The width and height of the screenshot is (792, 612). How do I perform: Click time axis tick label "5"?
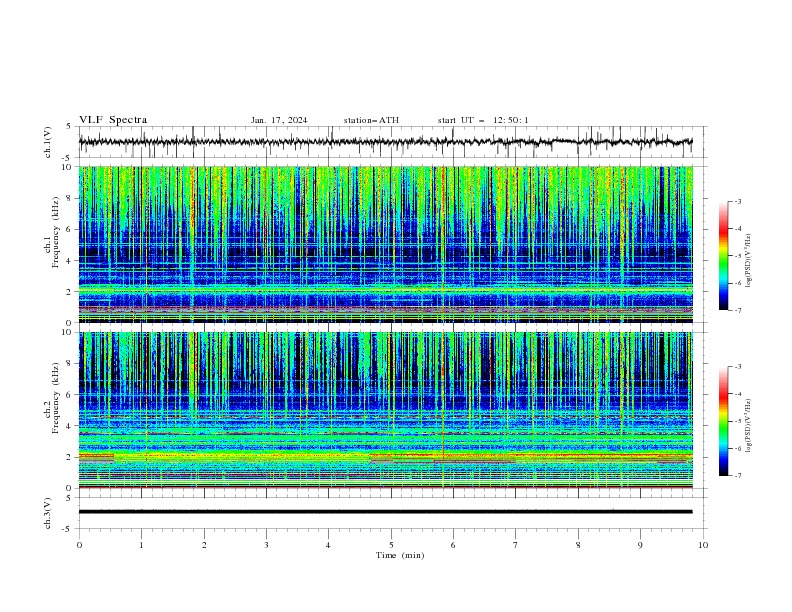pyautogui.click(x=391, y=545)
